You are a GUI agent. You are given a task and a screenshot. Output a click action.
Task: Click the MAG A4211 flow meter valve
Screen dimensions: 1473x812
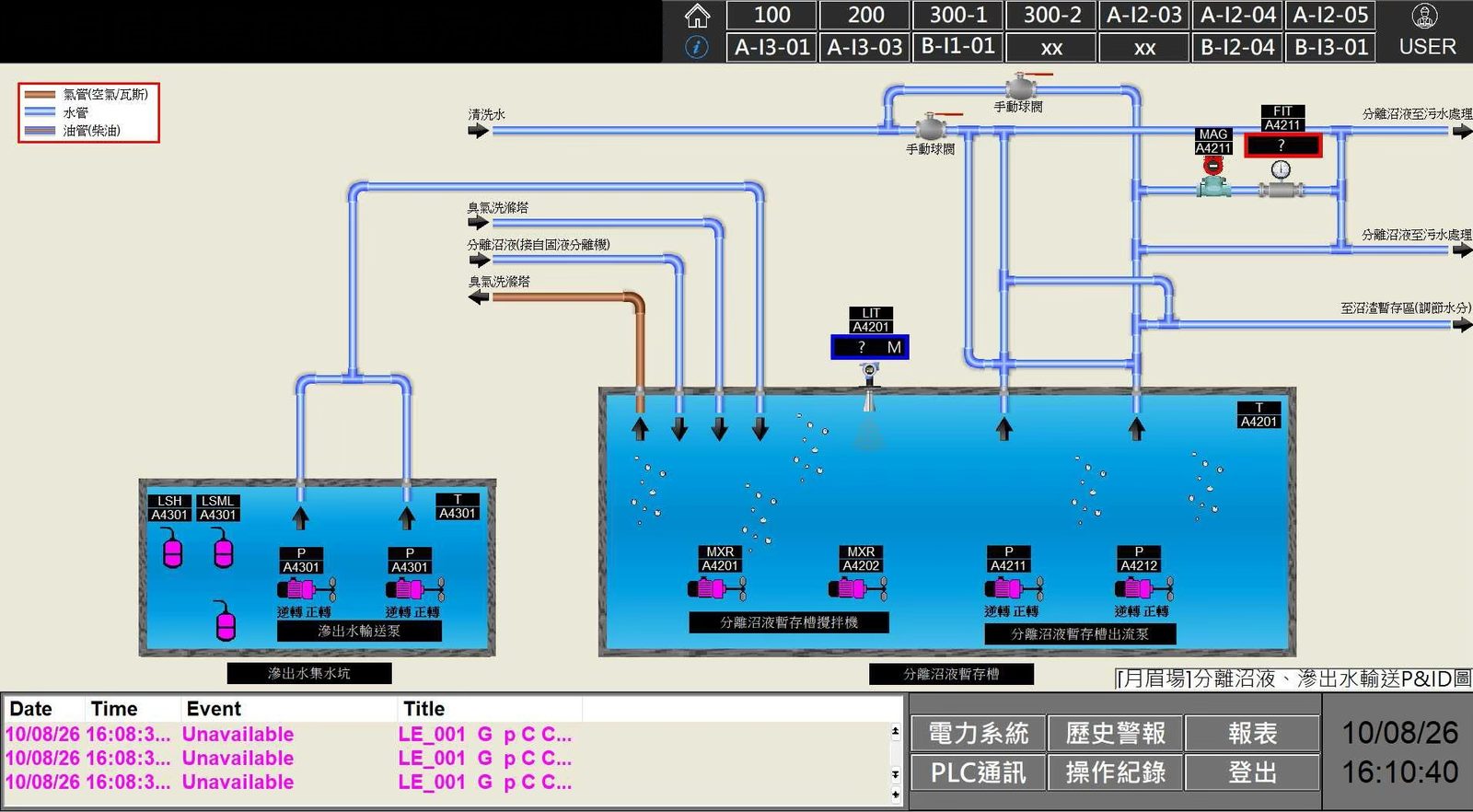(1213, 179)
